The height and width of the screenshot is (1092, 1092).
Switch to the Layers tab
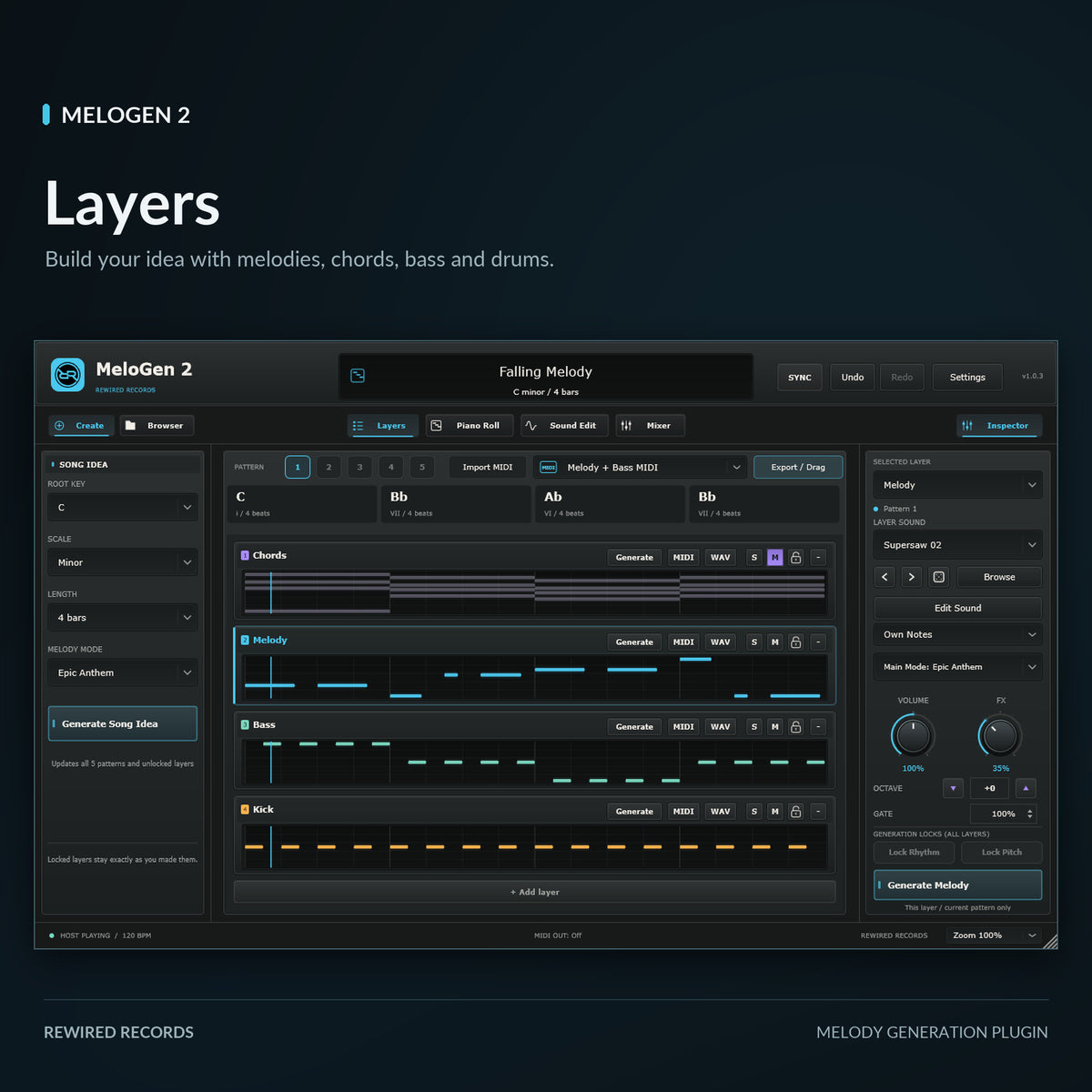382,426
